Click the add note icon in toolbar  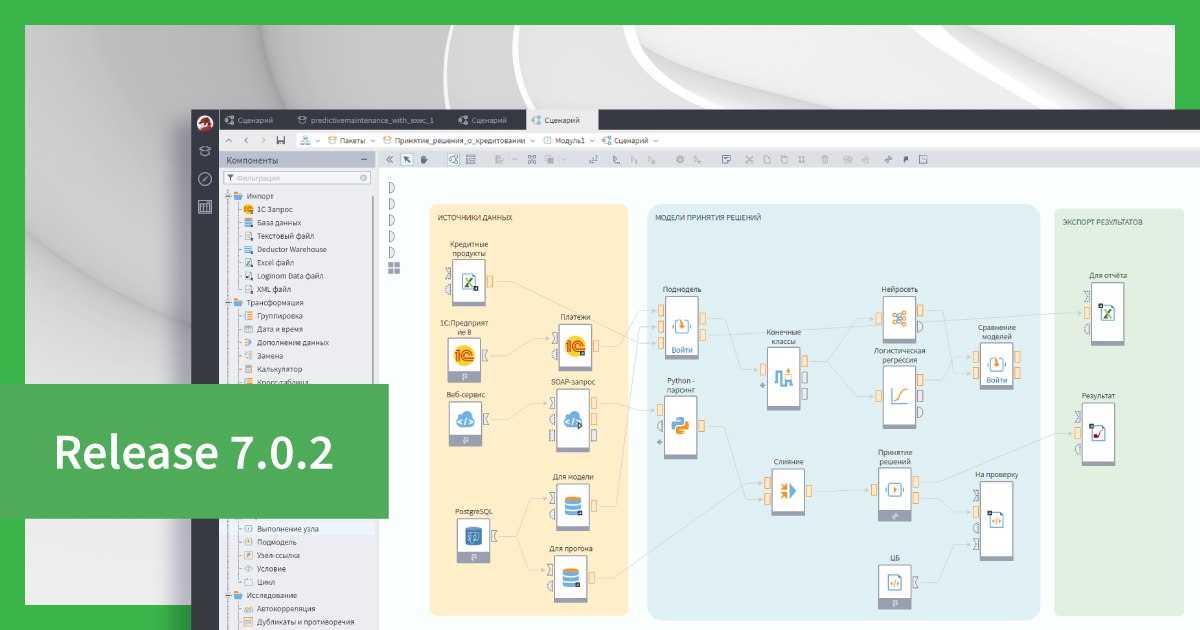(726, 159)
